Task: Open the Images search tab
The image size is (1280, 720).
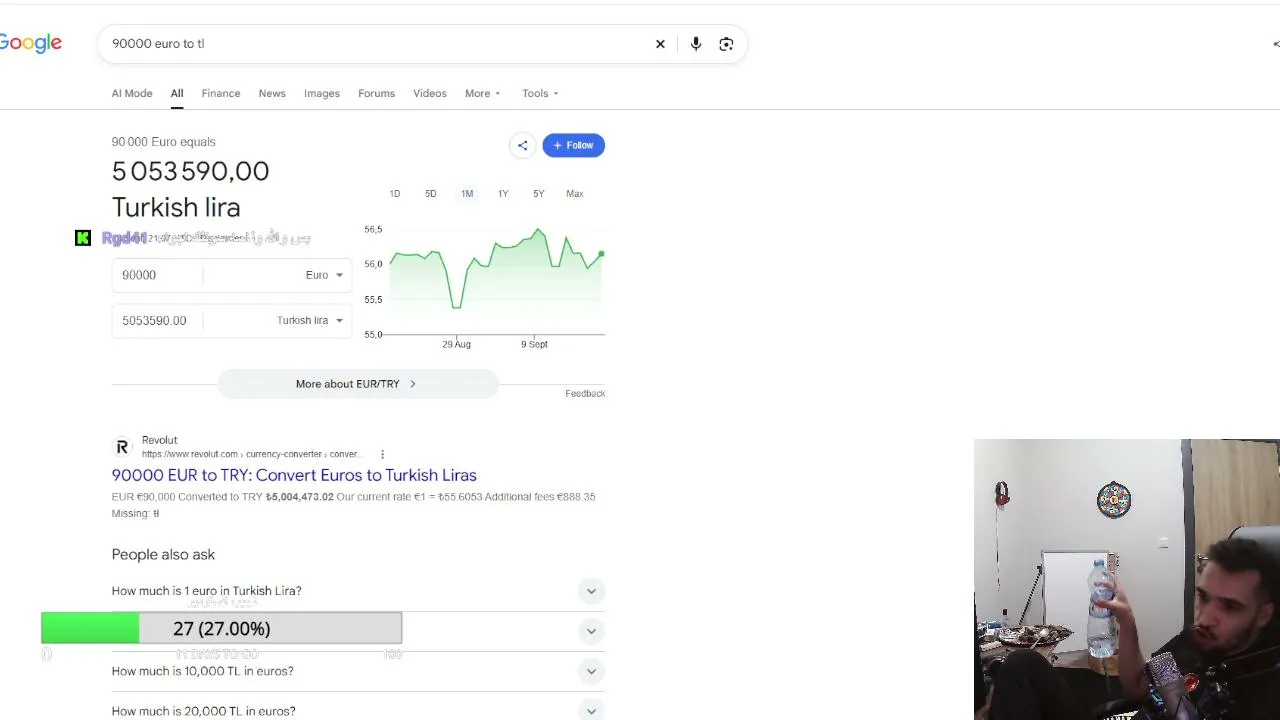Action: [322, 93]
